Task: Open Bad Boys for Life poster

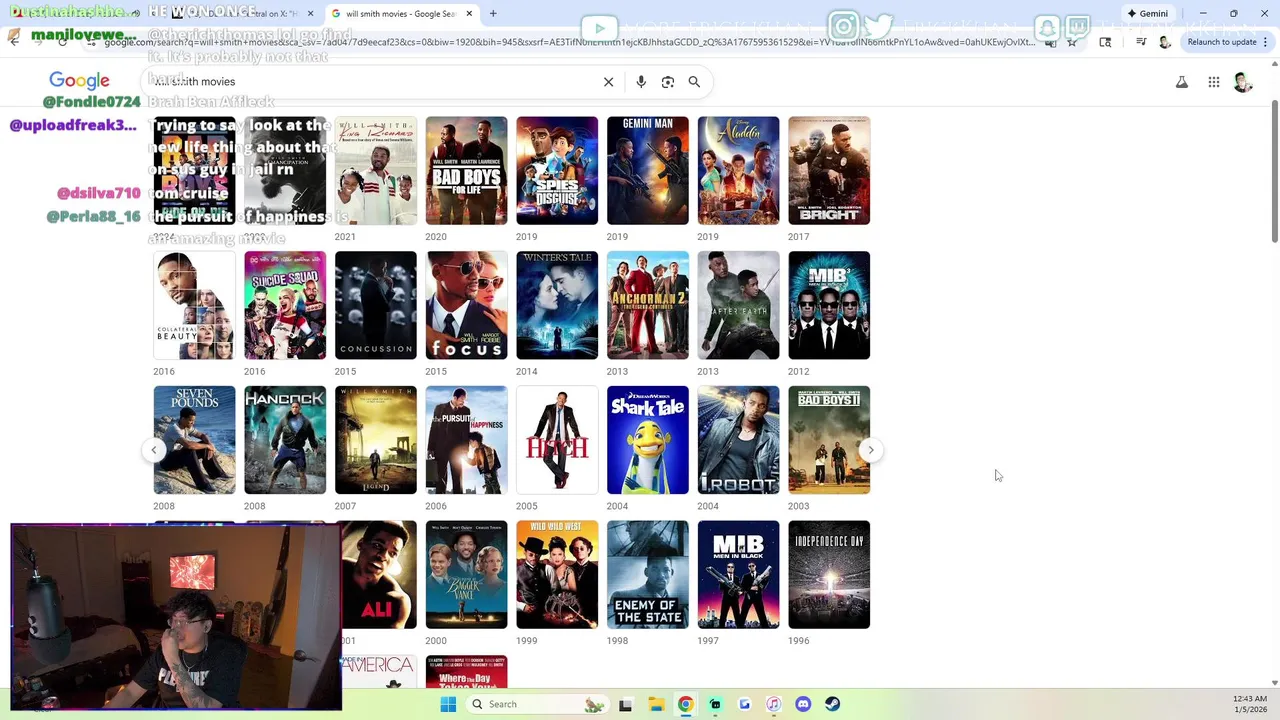Action: pyautogui.click(x=466, y=171)
